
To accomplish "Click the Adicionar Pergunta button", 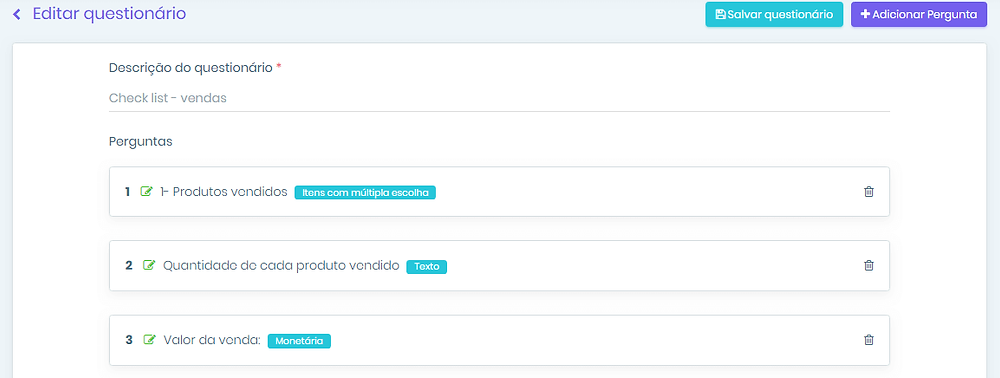I will click(919, 14).
